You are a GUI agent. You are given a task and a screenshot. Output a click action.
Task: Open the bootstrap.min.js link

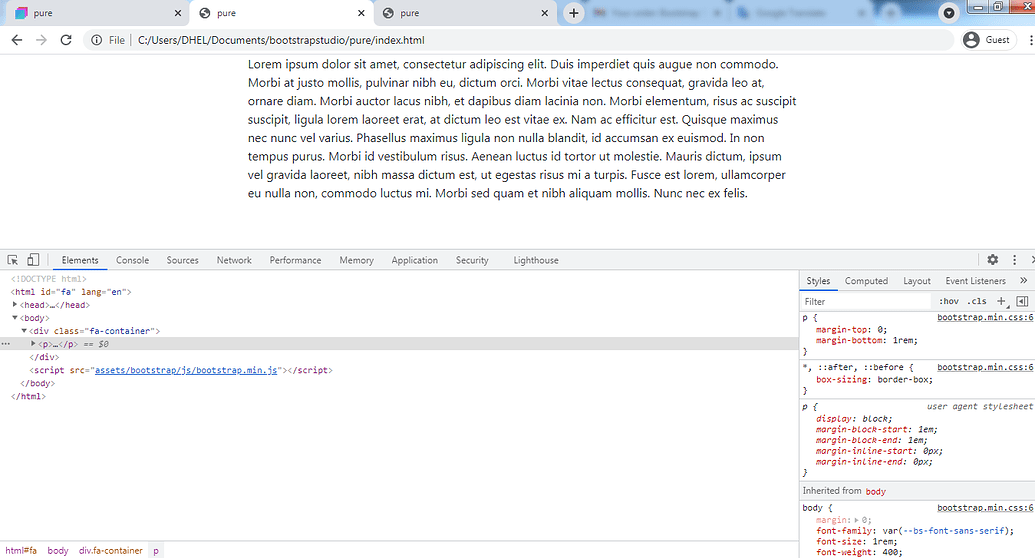click(186, 370)
